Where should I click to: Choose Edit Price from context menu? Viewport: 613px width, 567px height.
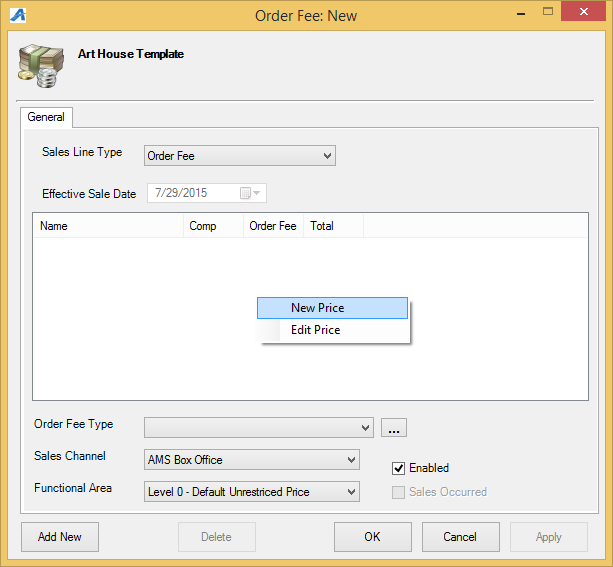[x=332, y=330]
